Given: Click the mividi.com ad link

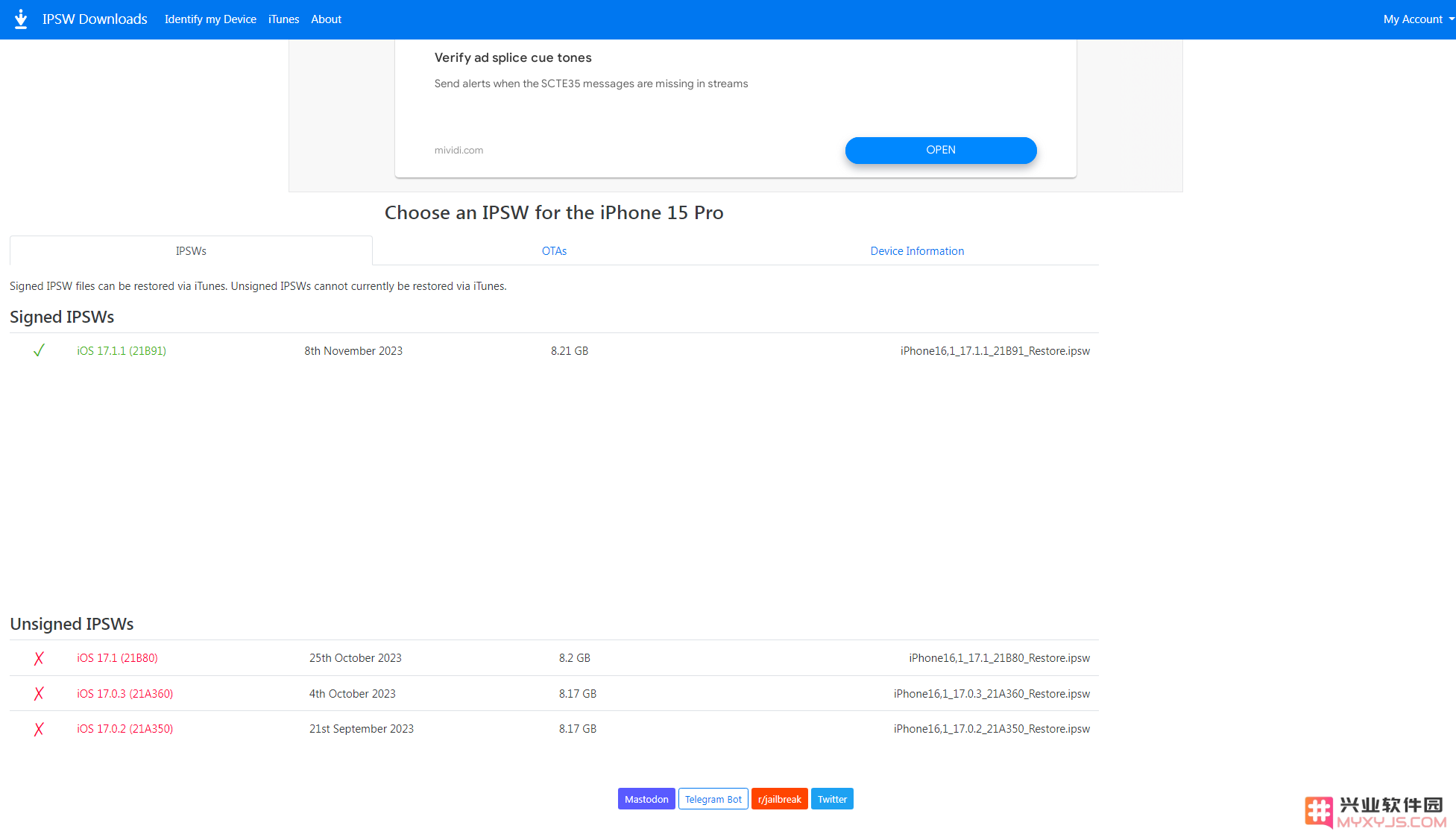Looking at the screenshot, I should tap(458, 150).
